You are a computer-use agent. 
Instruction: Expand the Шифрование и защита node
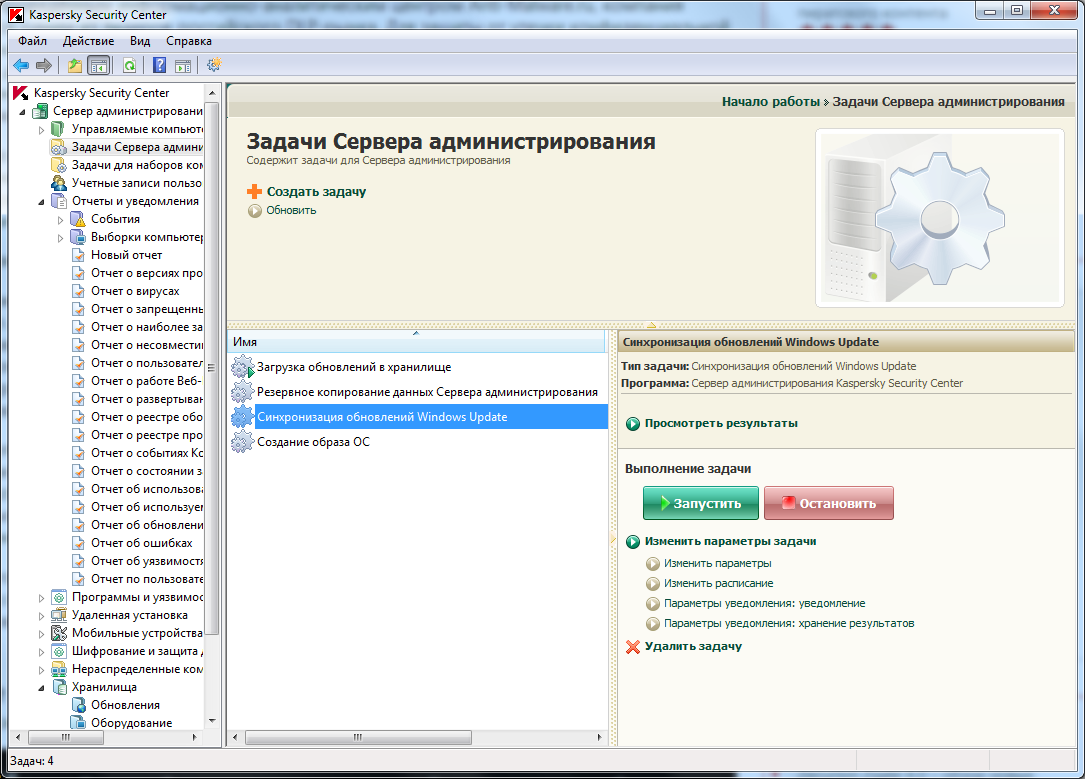[x=41, y=651]
